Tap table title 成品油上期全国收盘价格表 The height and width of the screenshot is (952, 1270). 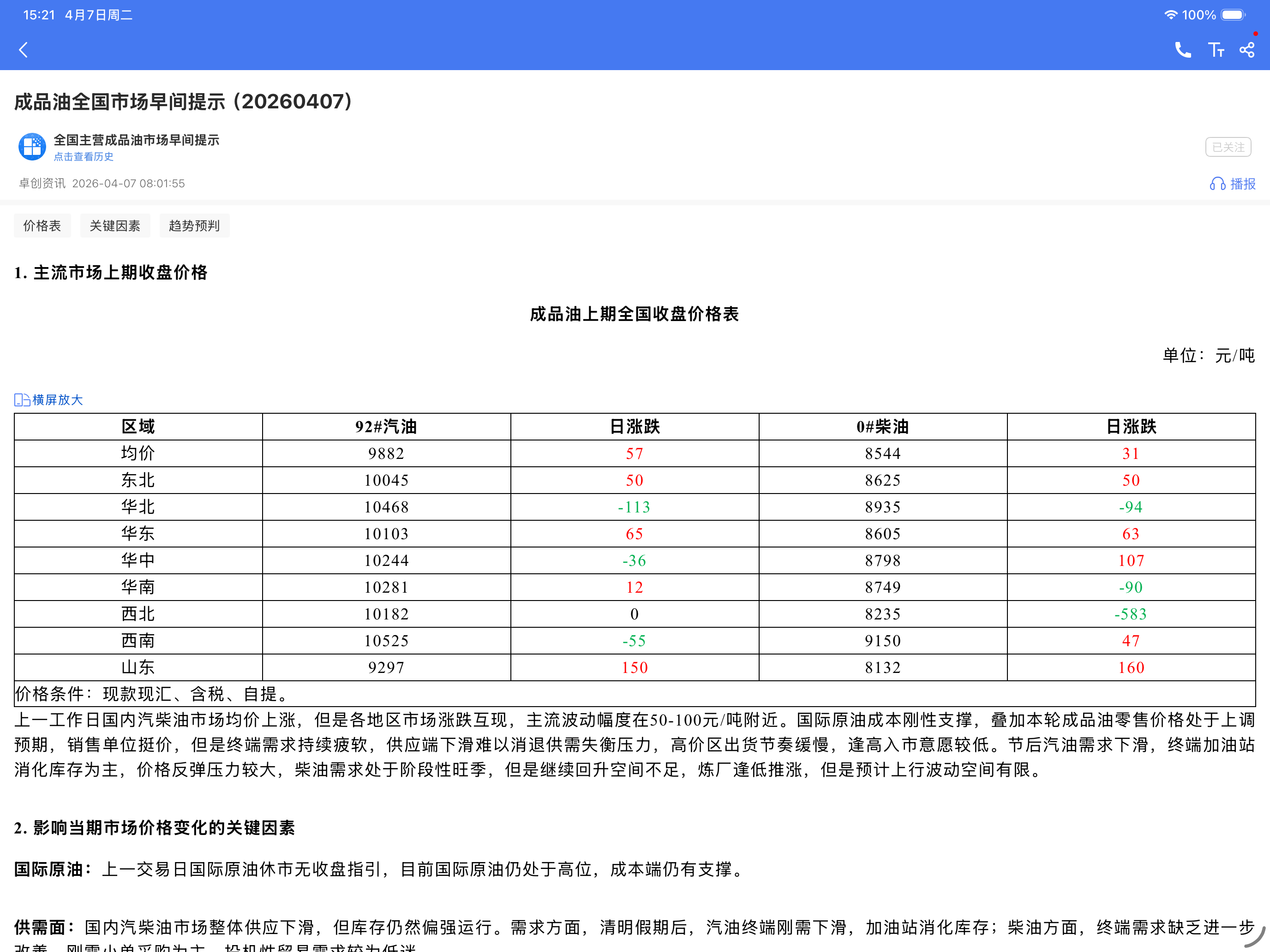(x=635, y=314)
